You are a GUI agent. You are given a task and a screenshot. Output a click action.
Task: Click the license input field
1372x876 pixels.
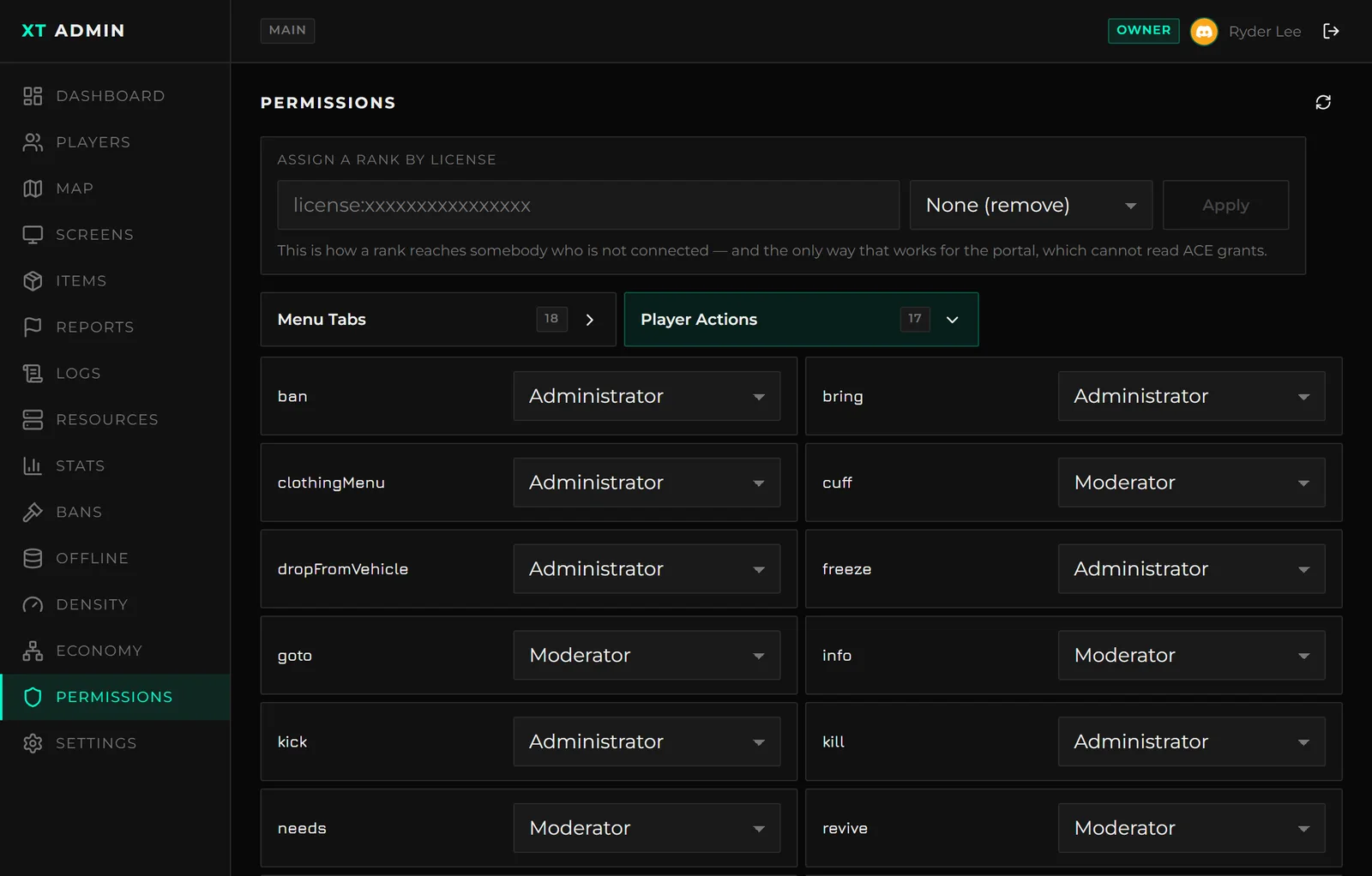click(x=588, y=205)
